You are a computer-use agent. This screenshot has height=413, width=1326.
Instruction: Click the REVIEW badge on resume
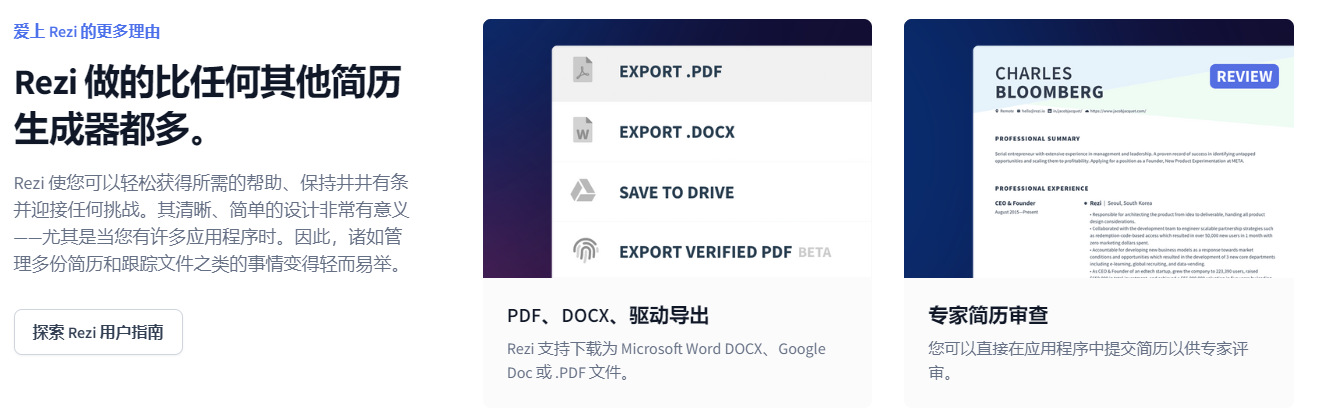point(1244,76)
